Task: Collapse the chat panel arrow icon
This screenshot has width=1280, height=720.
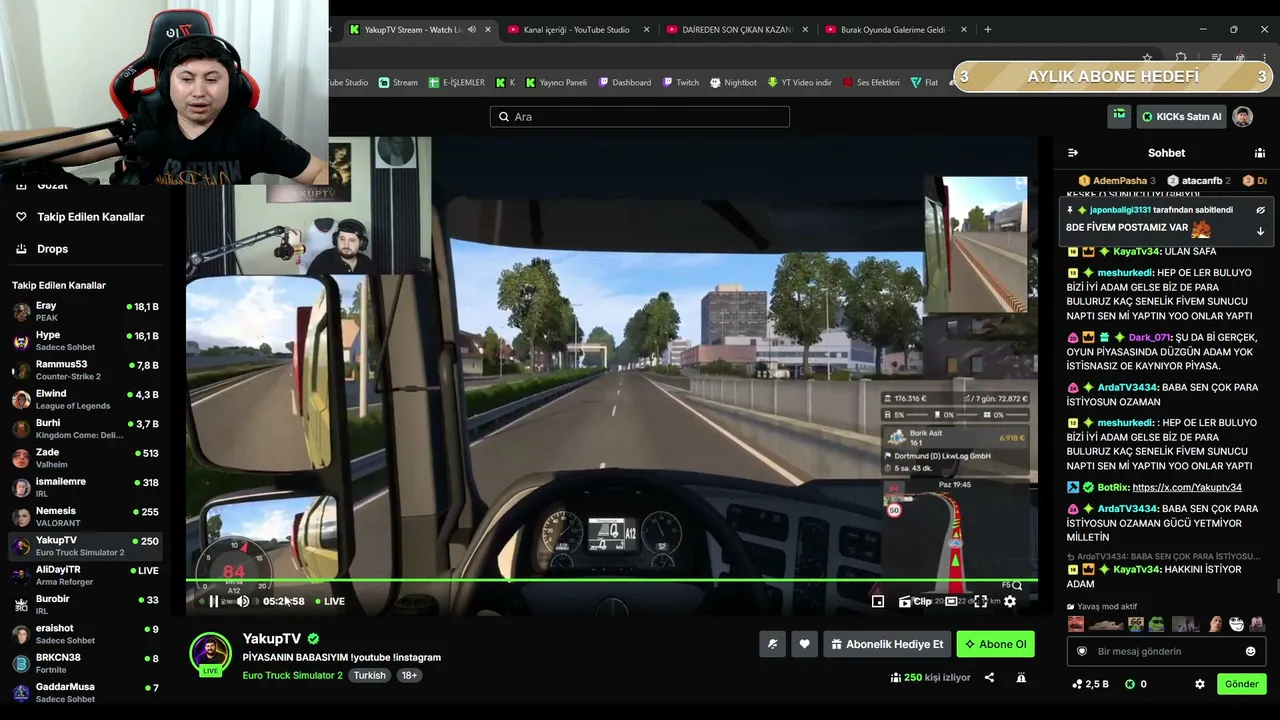Action: (x=1073, y=153)
